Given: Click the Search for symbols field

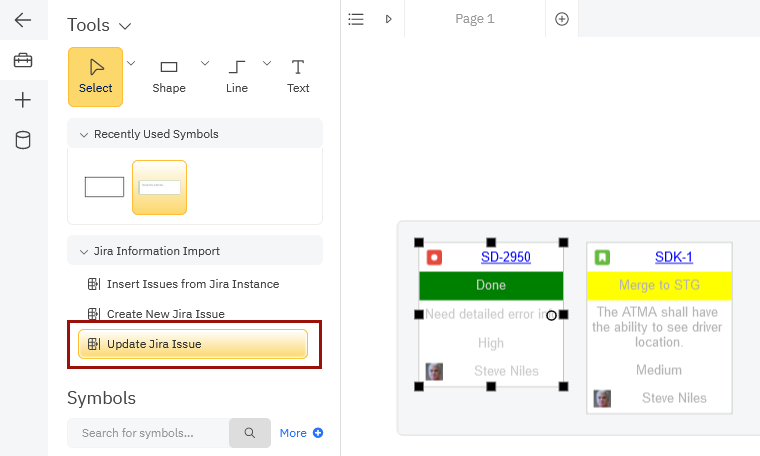Looking at the screenshot, I should tap(148, 433).
